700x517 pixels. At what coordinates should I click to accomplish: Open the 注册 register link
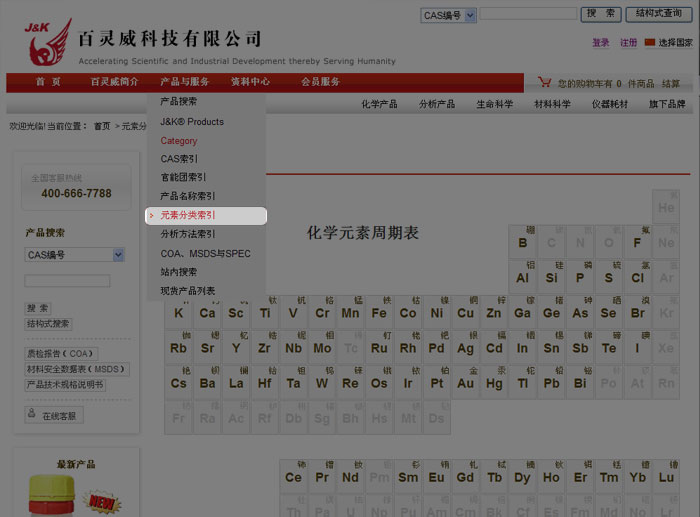(x=629, y=43)
